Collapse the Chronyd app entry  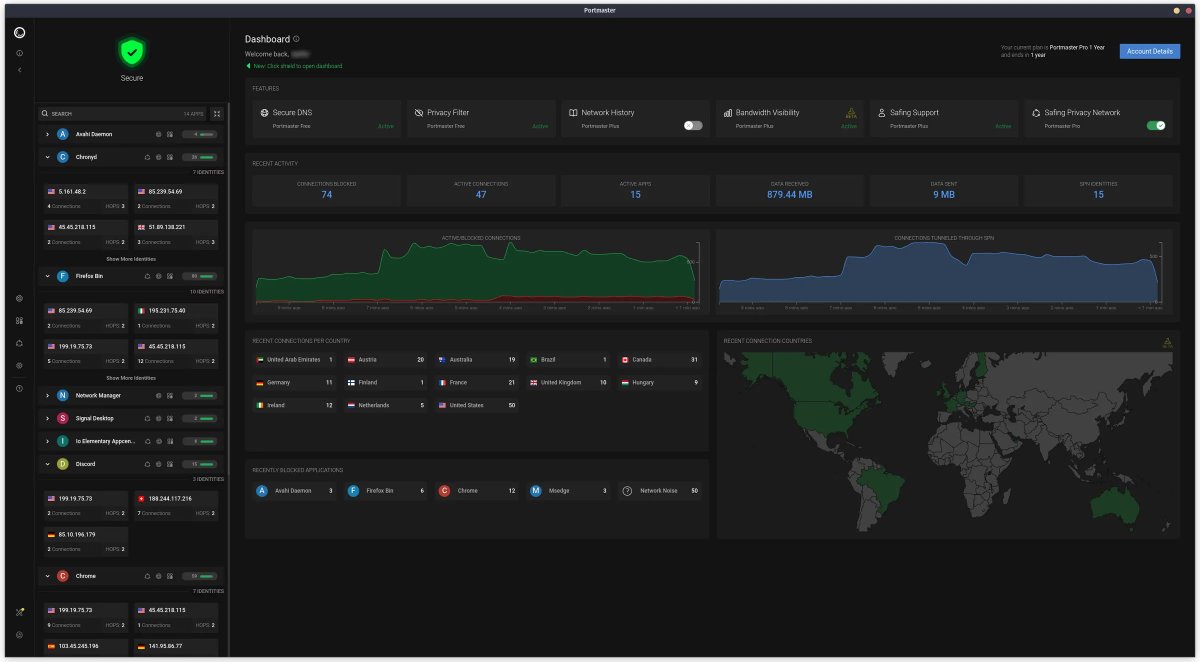pyautogui.click(x=47, y=157)
